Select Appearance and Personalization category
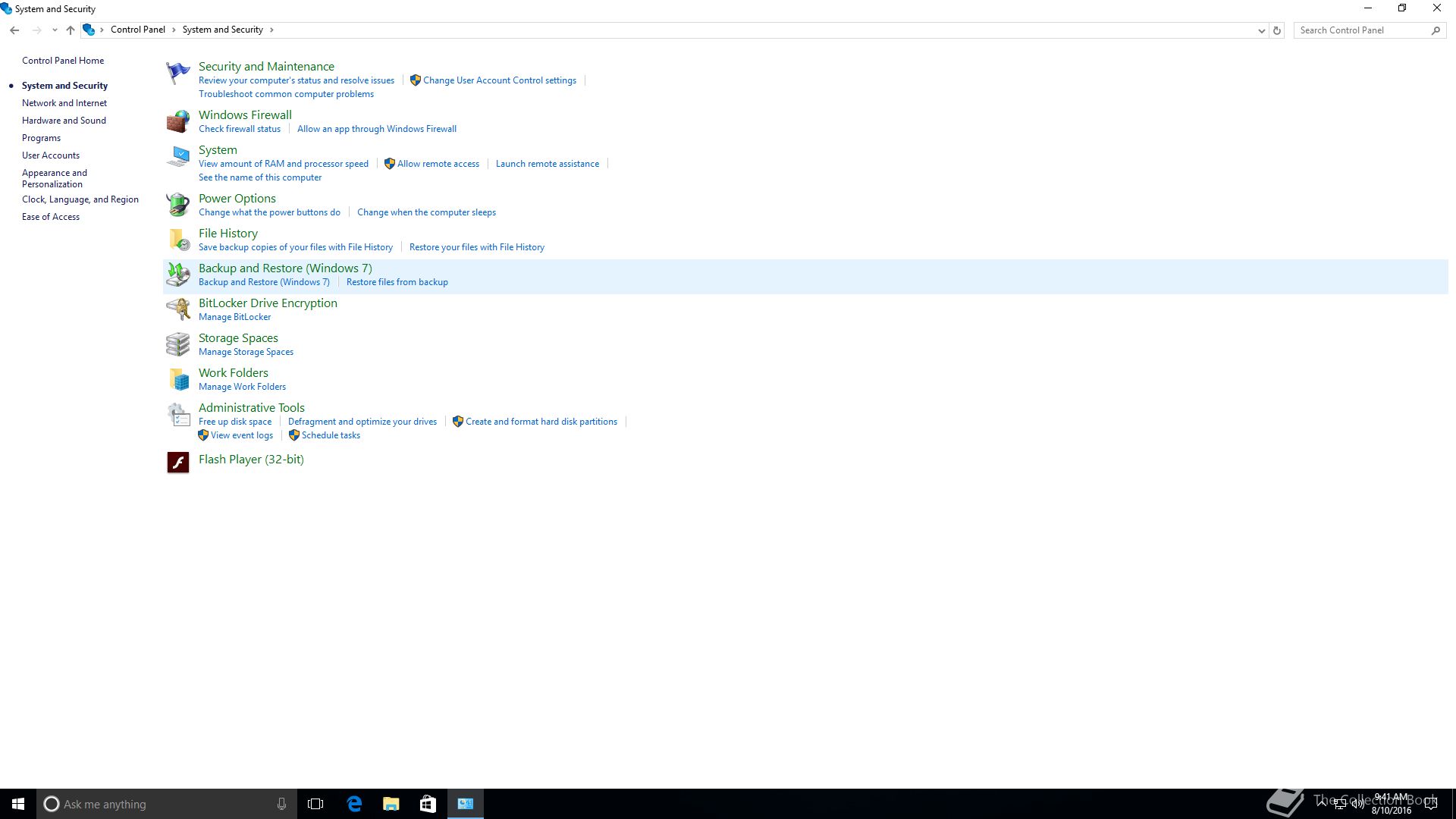The image size is (1456, 819). point(55,178)
